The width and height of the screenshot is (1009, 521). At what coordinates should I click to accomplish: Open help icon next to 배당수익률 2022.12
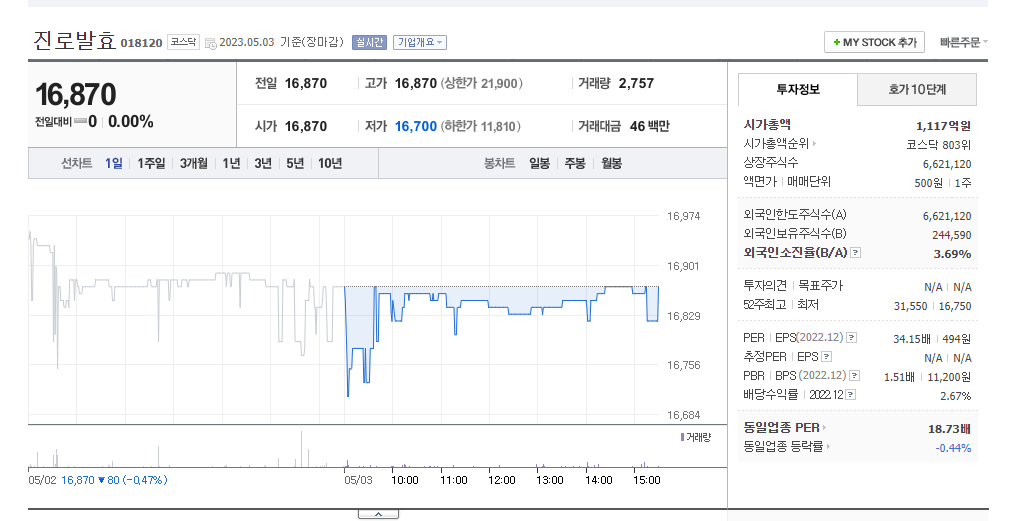pos(850,394)
